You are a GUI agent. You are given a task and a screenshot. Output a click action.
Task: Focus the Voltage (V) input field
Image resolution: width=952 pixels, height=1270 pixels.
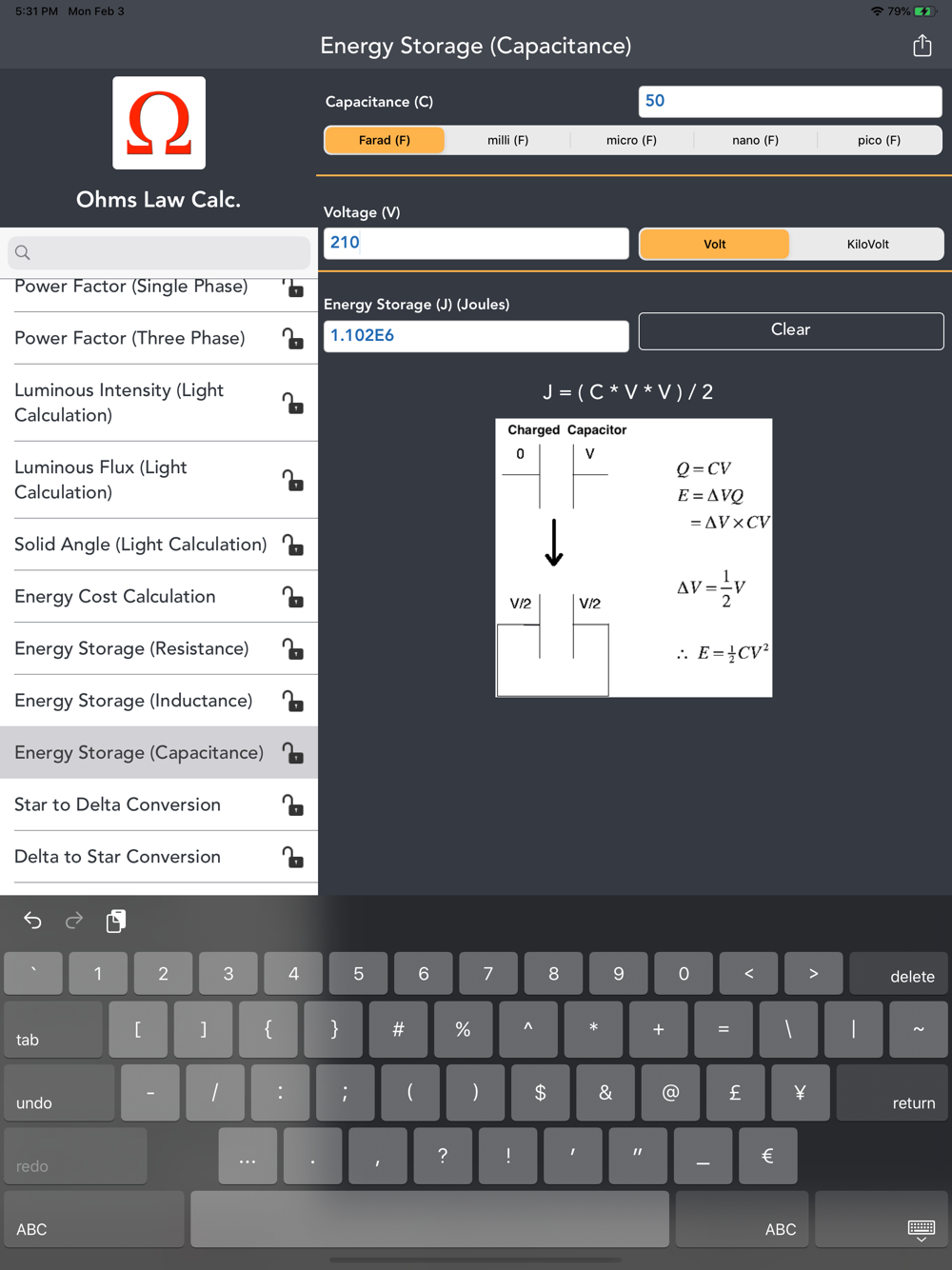click(x=476, y=243)
